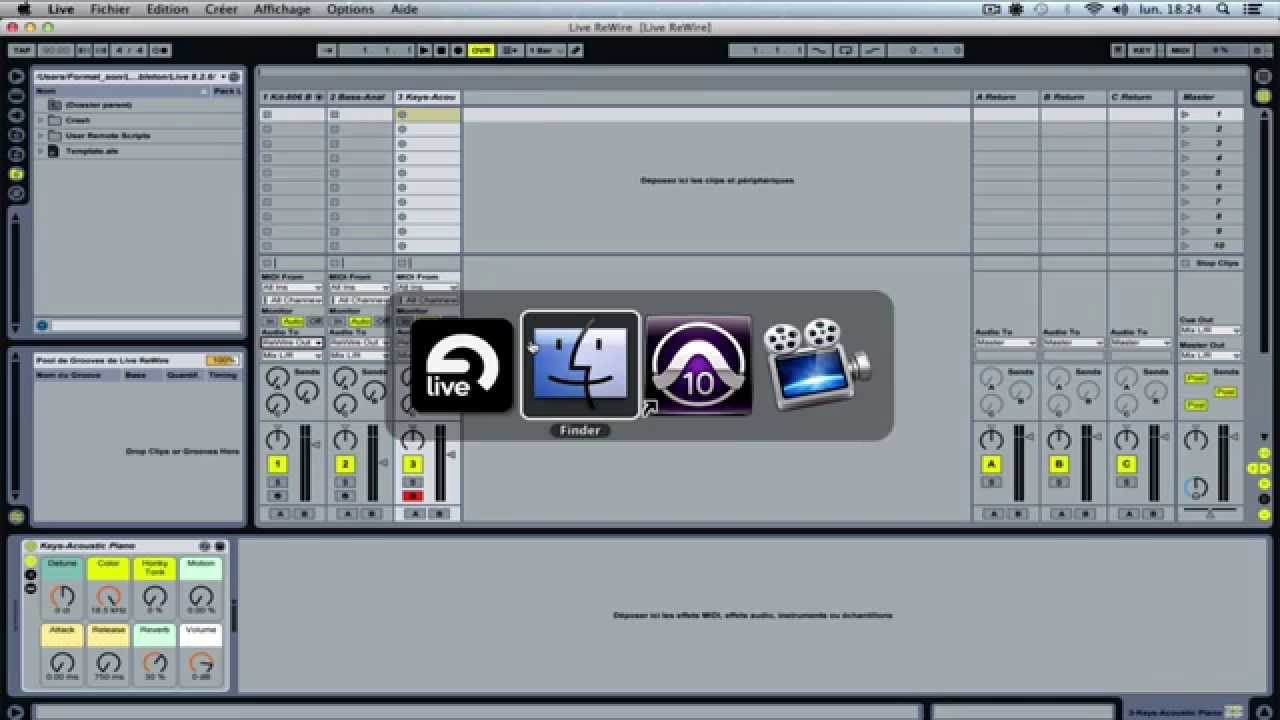This screenshot has height=720, width=1280.
Task: Click track 1 pan knob
Action: (x=278, y=440)
